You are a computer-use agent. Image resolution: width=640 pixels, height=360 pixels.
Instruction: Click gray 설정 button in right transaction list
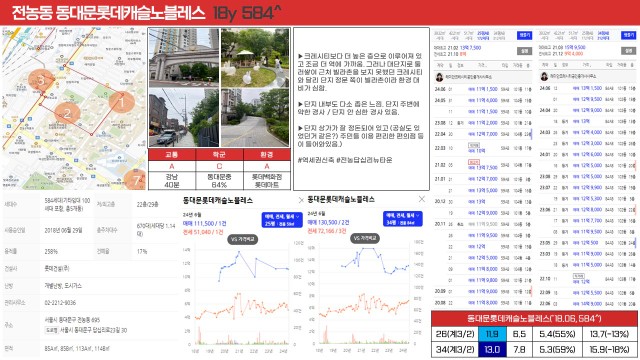[x=629, y=51]
